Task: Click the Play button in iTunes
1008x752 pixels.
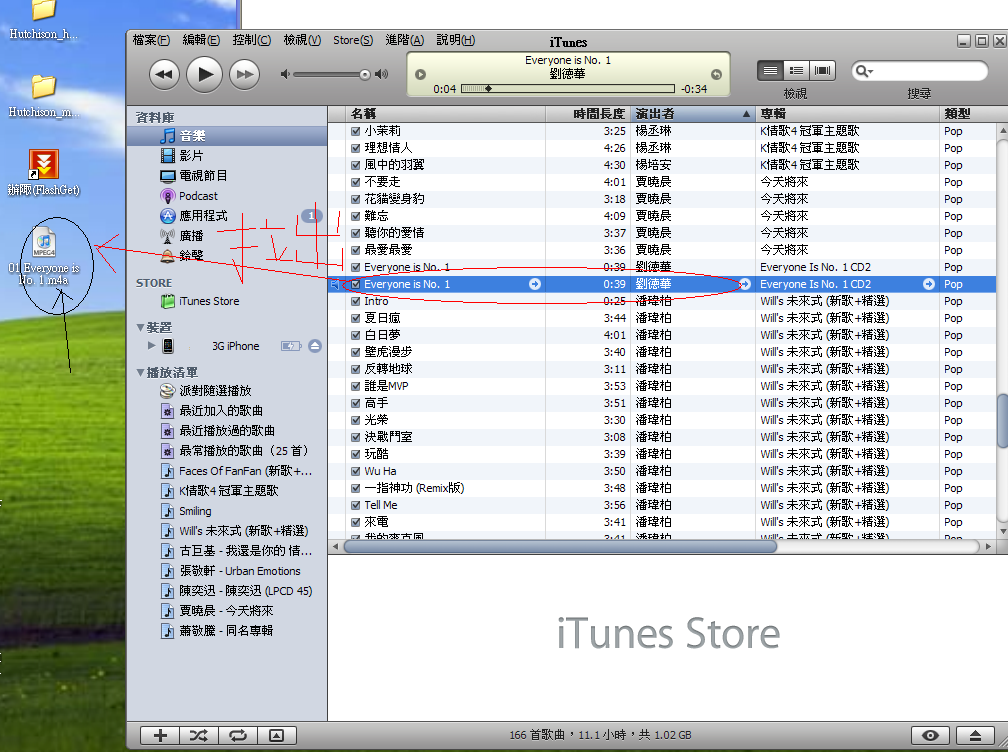Action: (x=204, y=74)
